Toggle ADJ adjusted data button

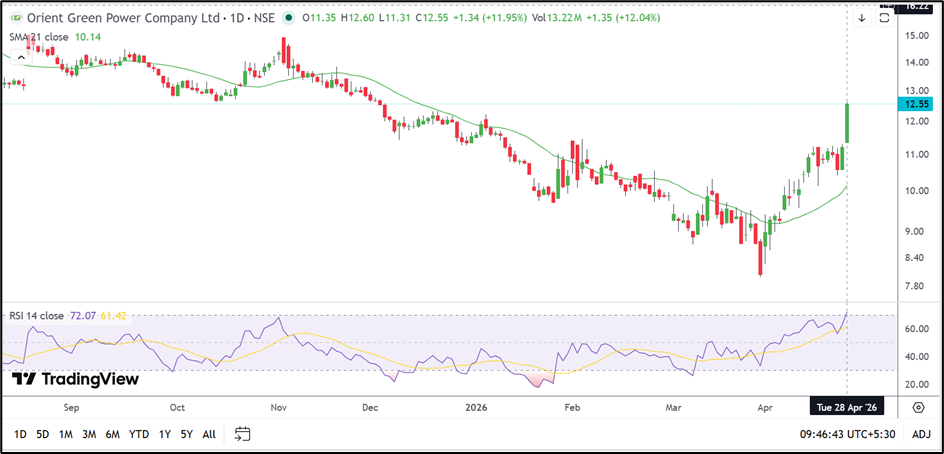[921, 434]
